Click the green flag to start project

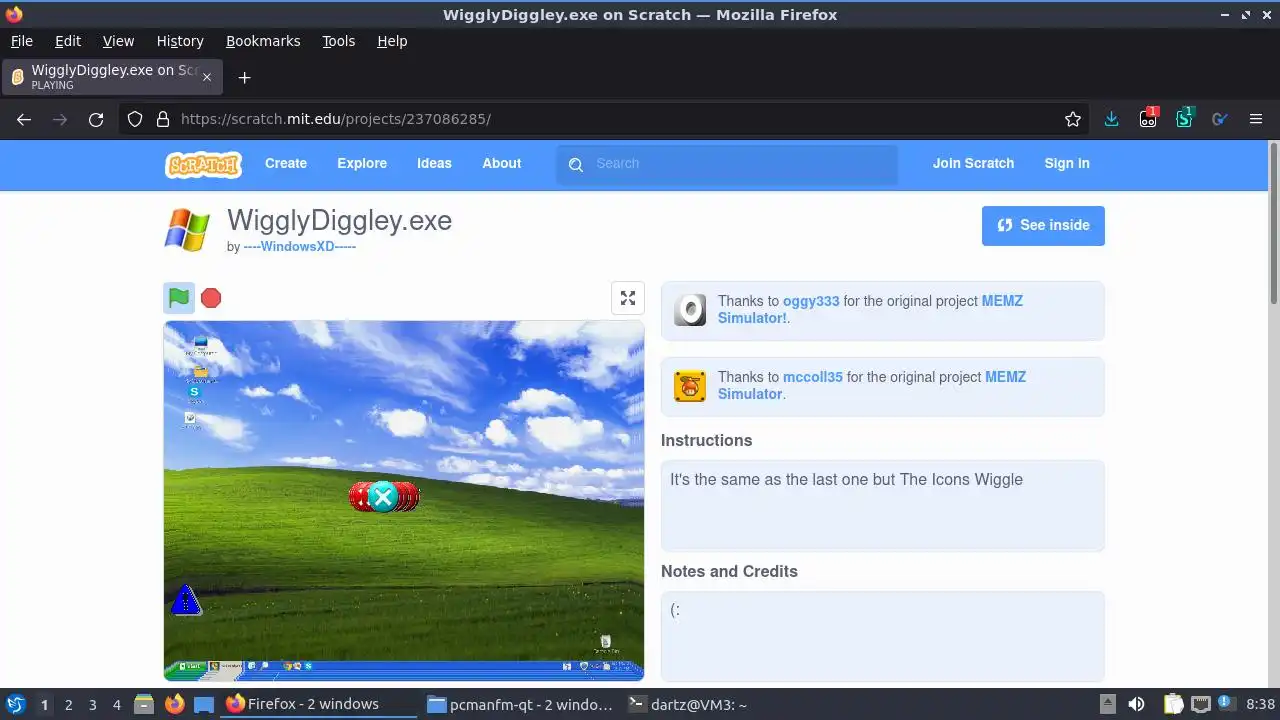pyautogui.click(x=179, y=298)
